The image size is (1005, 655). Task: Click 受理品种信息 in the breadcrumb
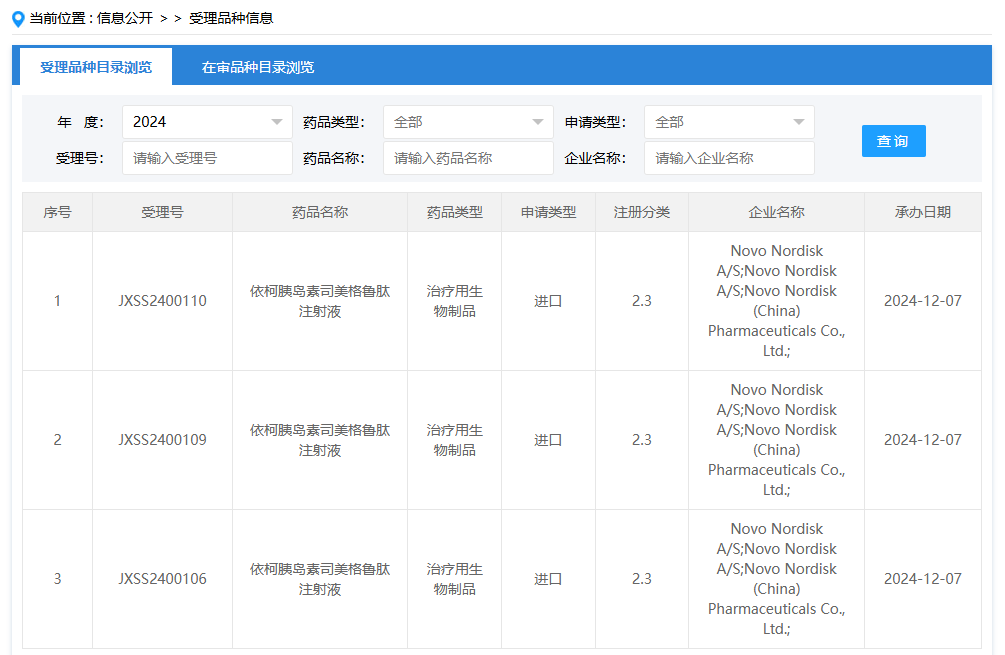231,18
